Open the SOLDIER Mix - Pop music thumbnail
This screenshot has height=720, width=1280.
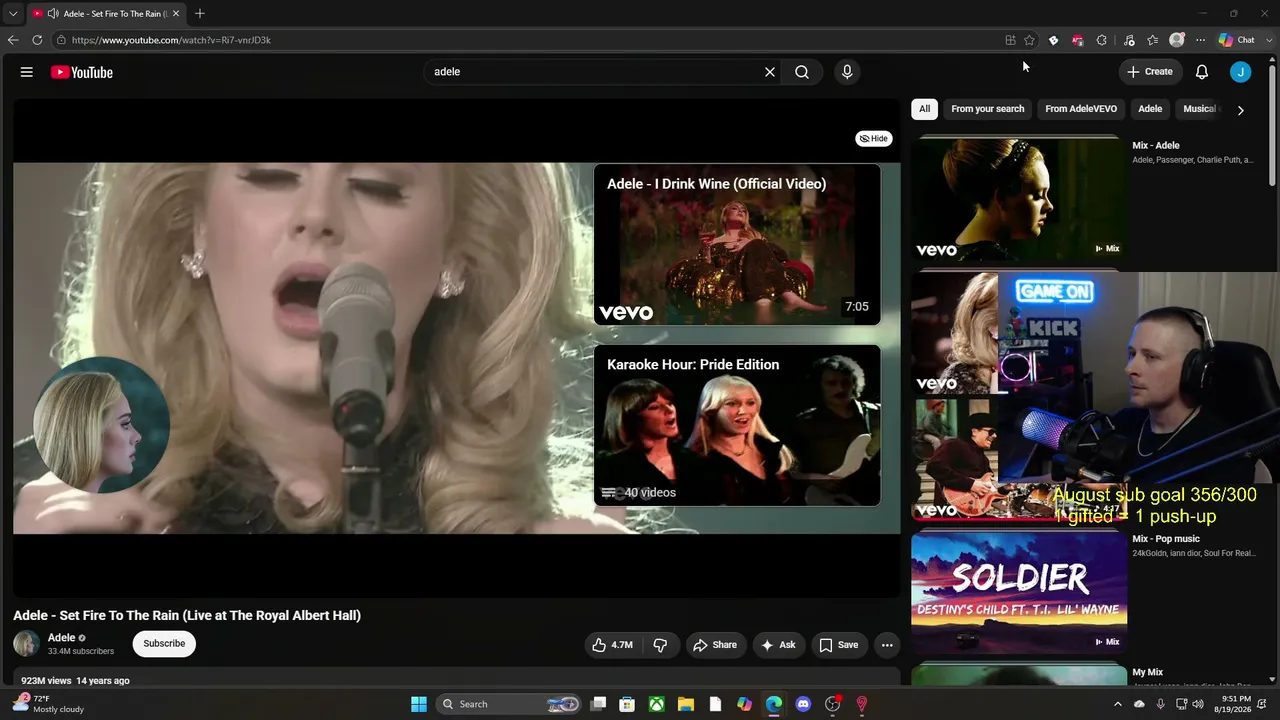click(1019, 592)
